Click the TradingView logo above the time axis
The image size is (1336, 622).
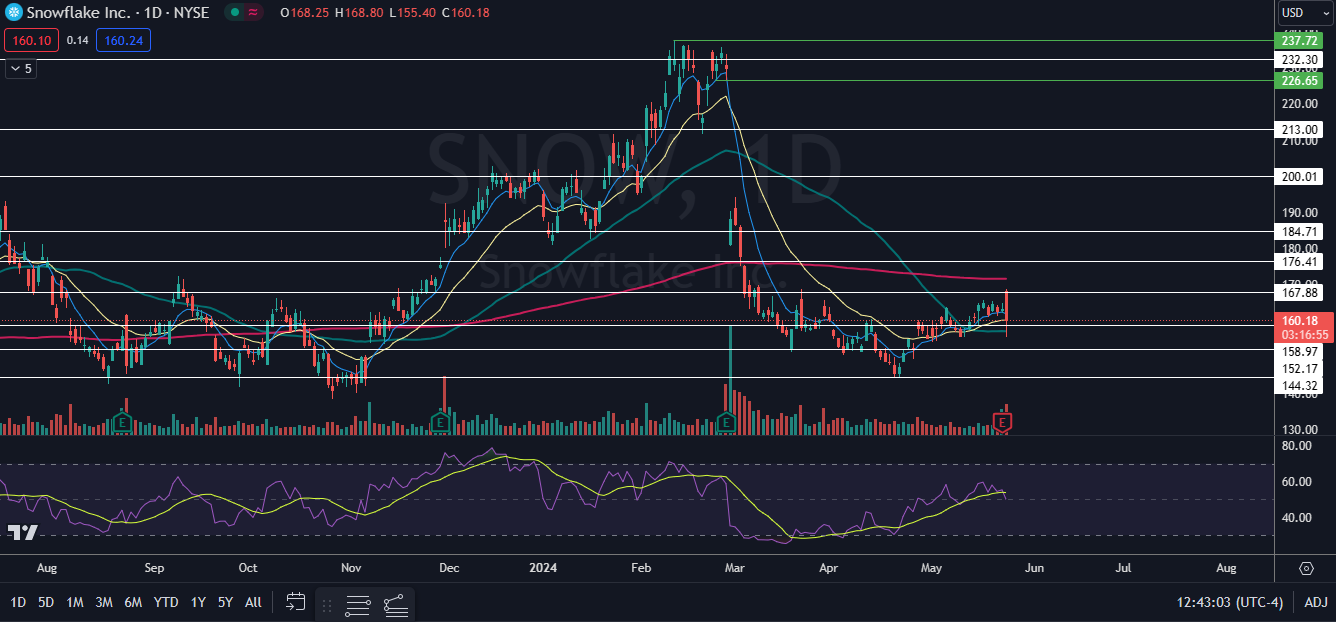point(22,532)
